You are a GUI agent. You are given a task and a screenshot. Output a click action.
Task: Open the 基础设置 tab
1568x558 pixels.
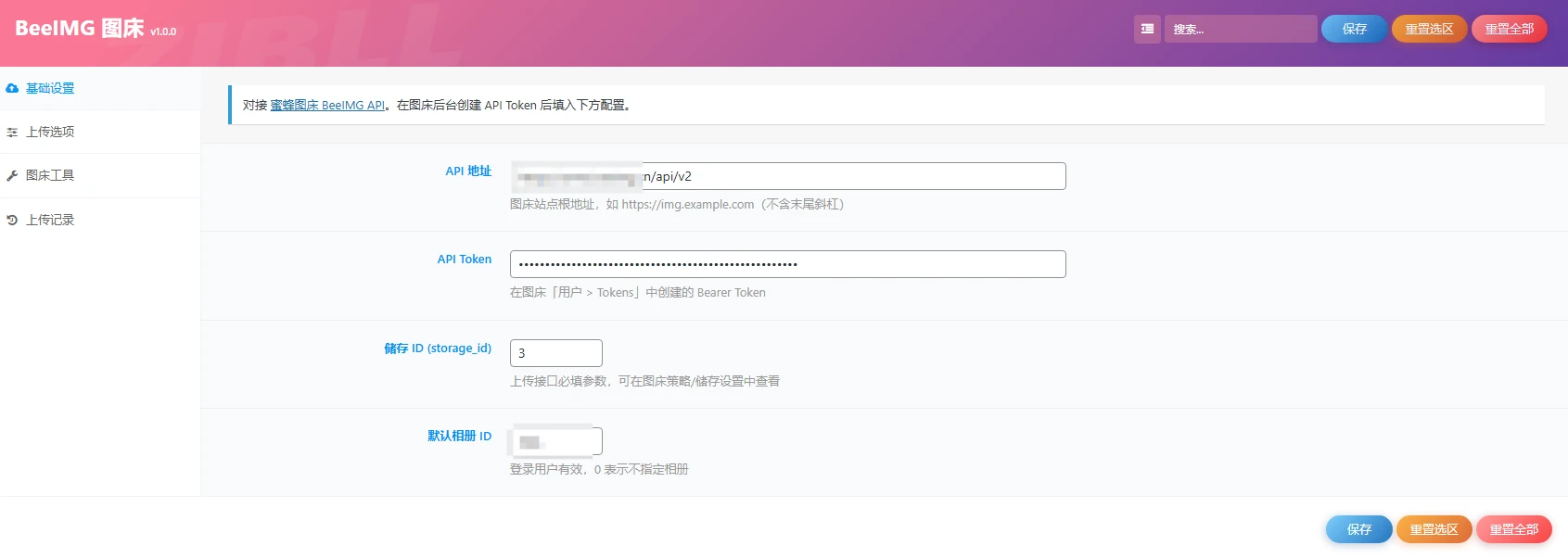coord(100,88)
